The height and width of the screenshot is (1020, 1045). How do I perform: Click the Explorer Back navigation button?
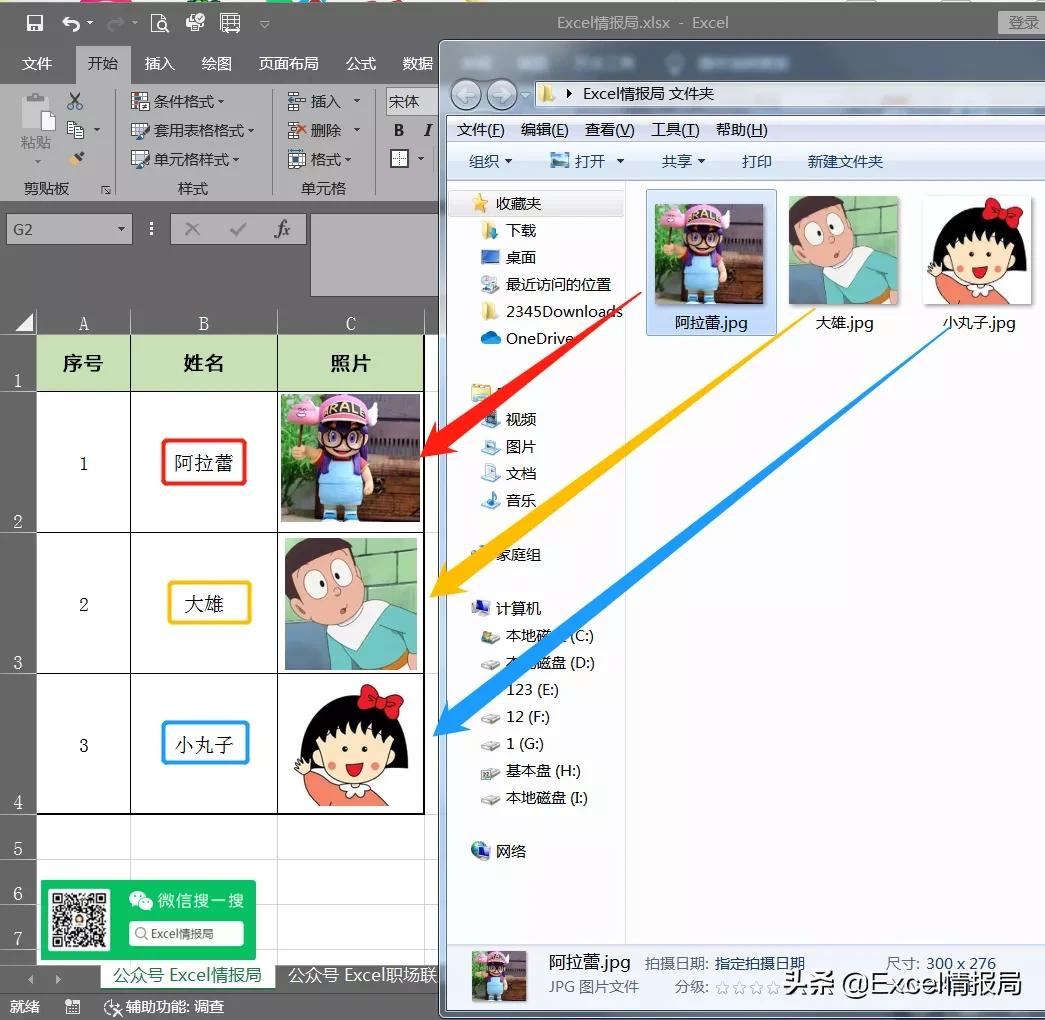466,95
